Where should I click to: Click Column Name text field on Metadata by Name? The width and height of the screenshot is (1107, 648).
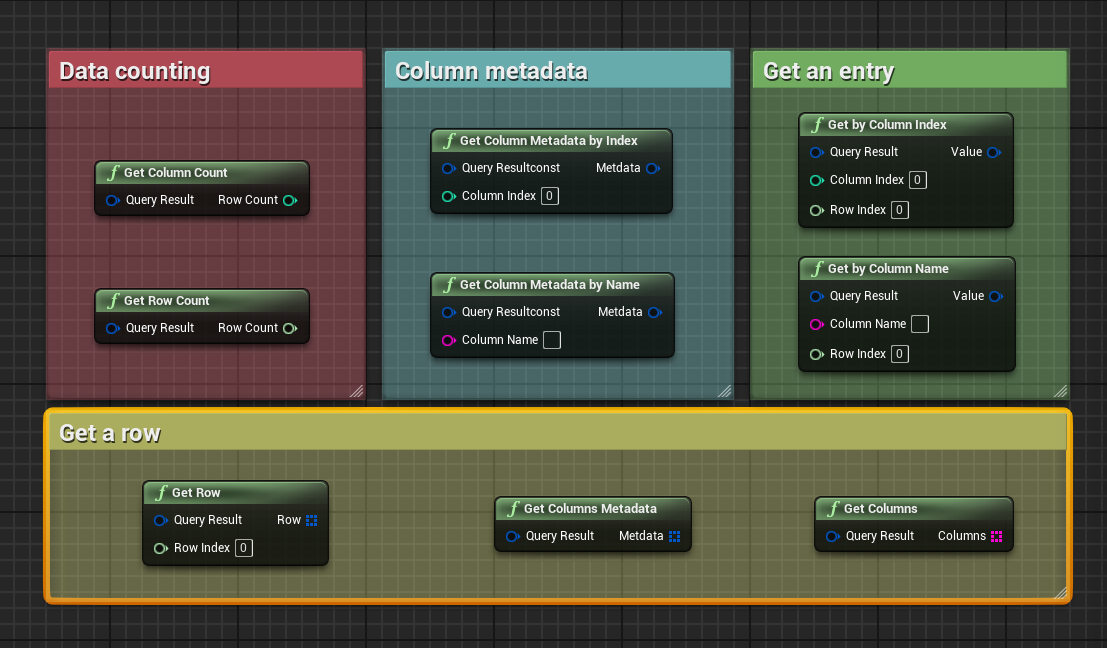click(552, 340)
